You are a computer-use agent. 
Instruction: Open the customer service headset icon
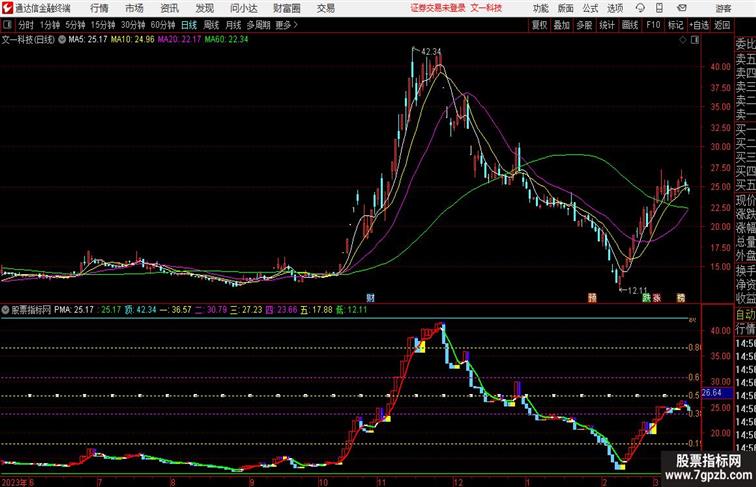pos(640,8)
